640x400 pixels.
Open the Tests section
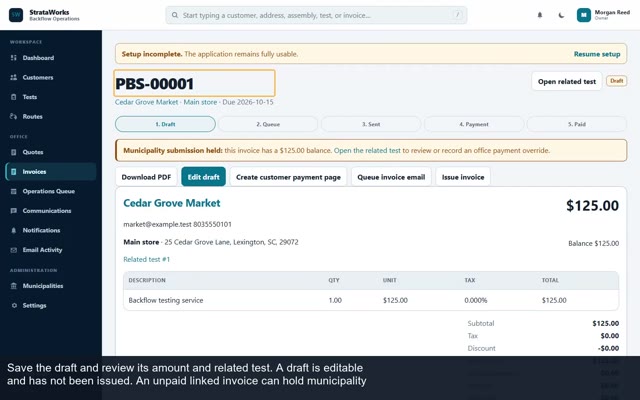(x=30, y=97)
